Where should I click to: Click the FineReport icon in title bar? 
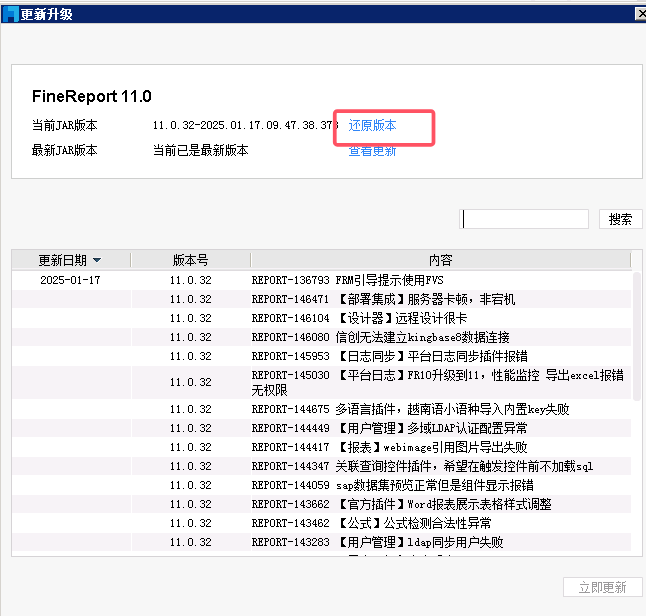coord(10,14)
